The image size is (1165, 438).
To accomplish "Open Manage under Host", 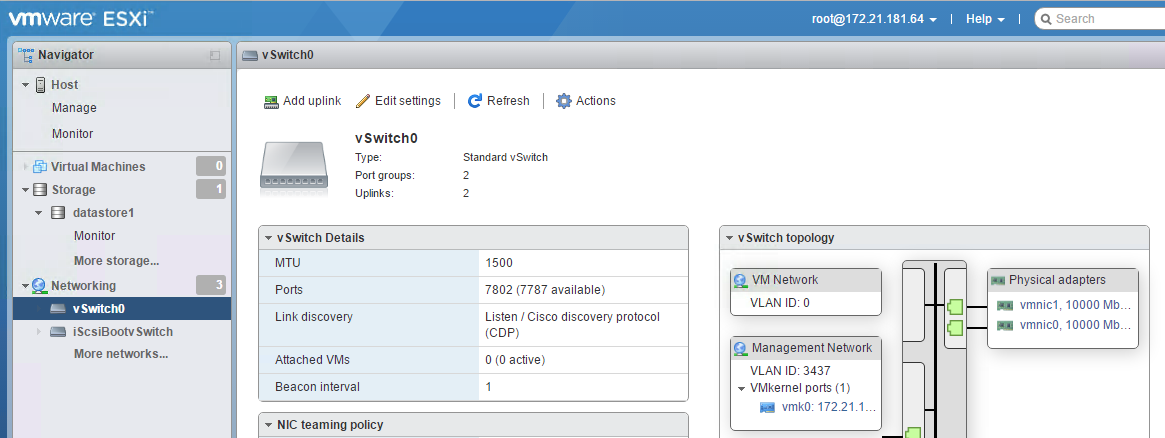I will pos(74,108).
